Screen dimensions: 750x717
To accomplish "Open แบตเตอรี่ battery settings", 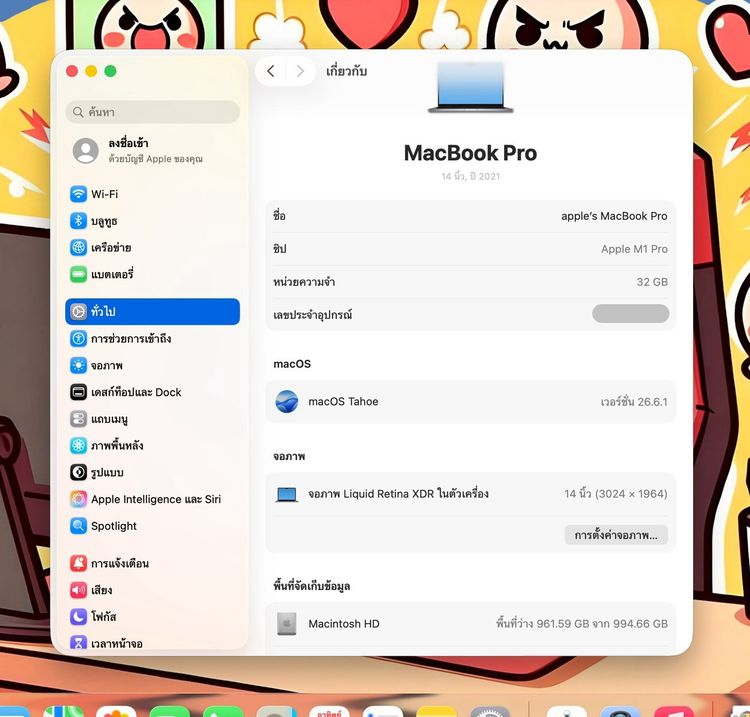I will 152,275.
